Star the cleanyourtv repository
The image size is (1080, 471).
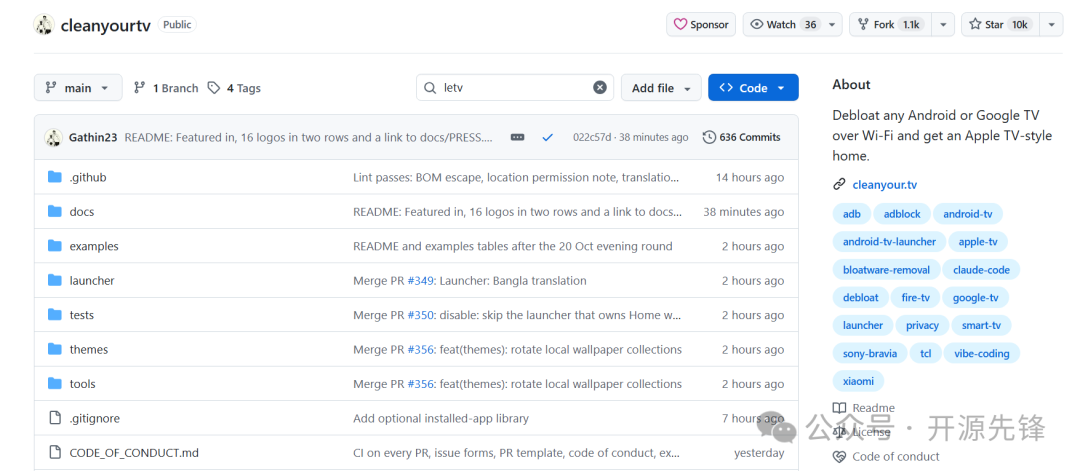999,25
